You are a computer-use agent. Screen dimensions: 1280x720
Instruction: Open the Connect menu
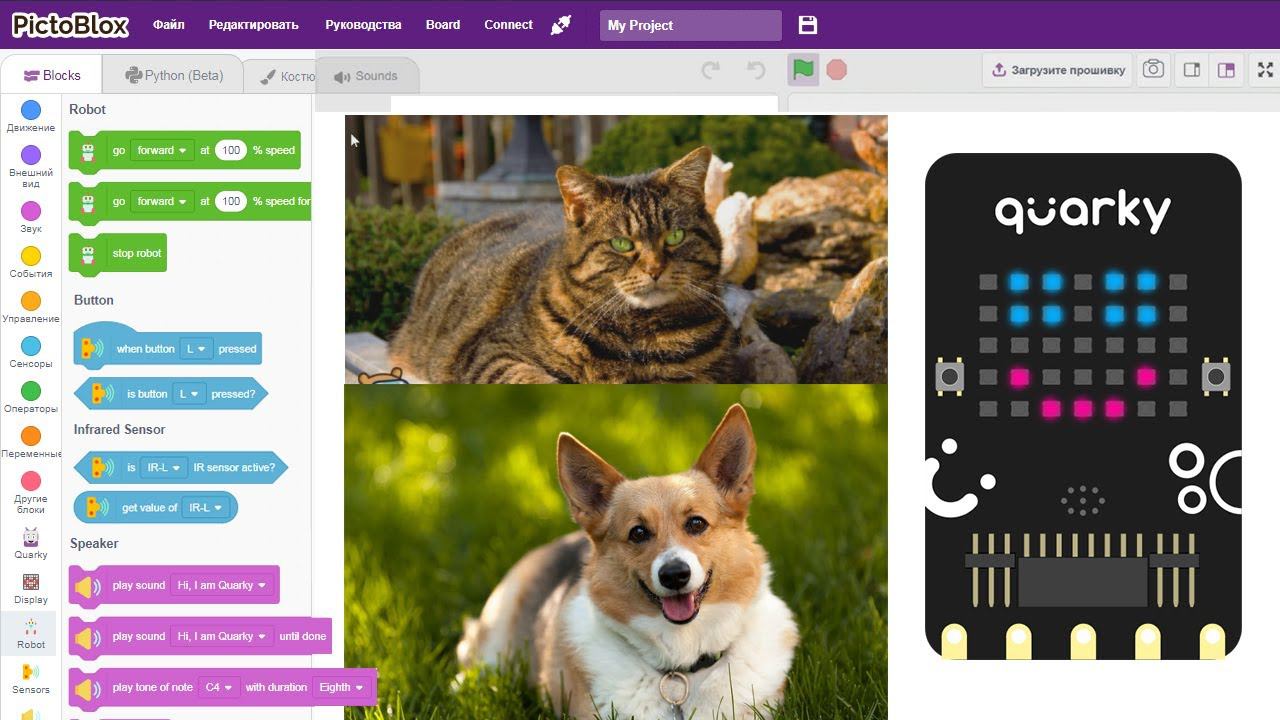(508, 25)
